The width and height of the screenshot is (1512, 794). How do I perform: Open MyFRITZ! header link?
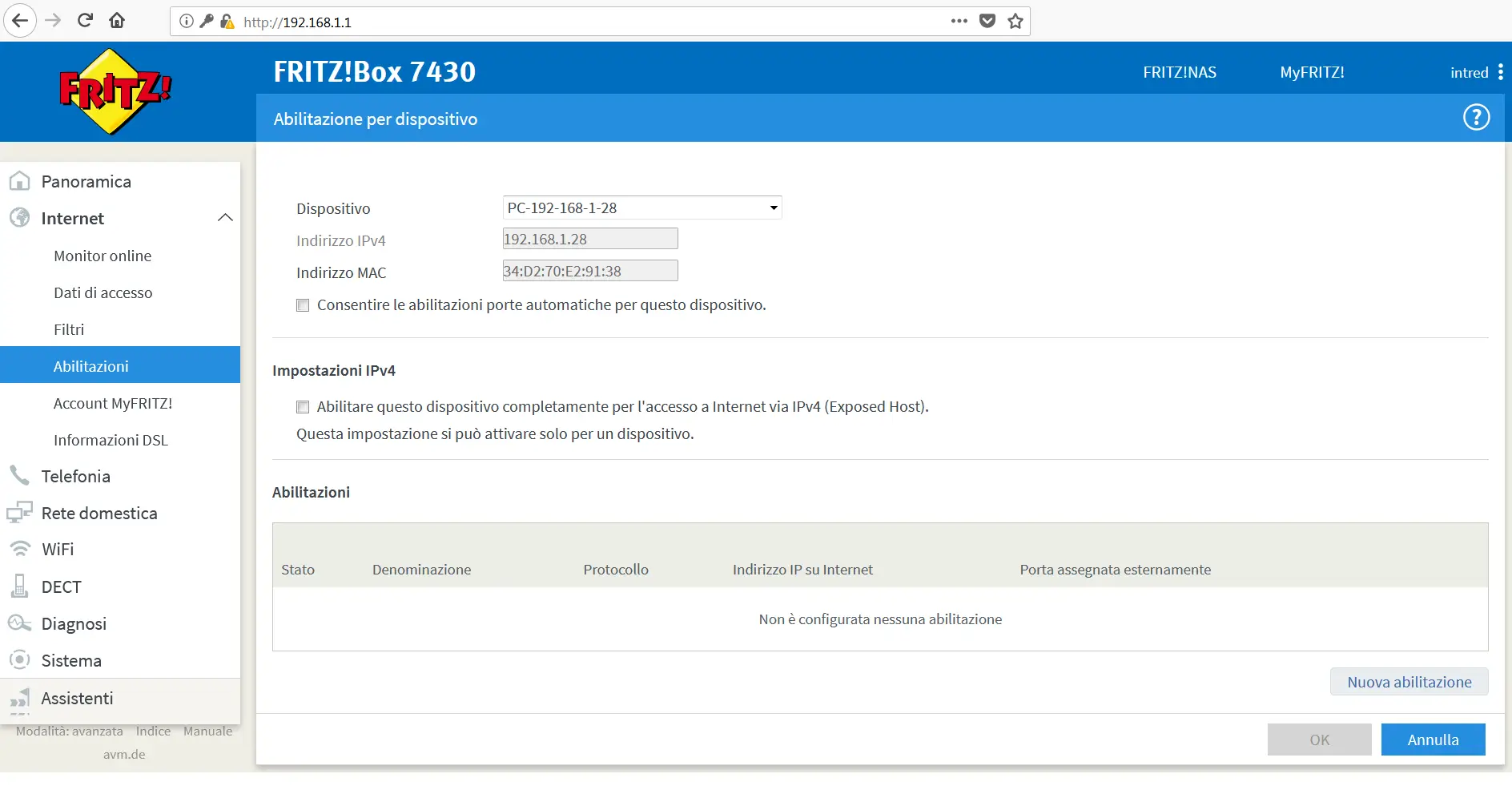pyautogui.click(x=1312, y=72)
